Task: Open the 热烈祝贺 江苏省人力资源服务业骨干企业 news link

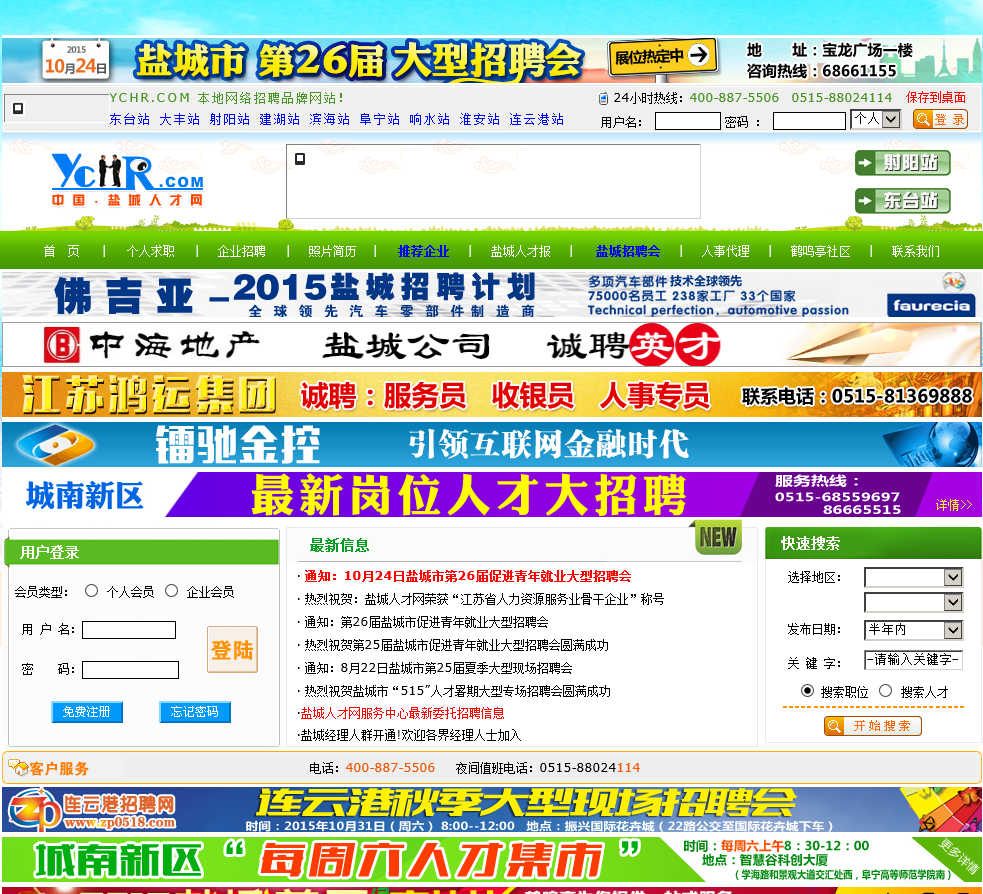Action: [x=484, y=599]
